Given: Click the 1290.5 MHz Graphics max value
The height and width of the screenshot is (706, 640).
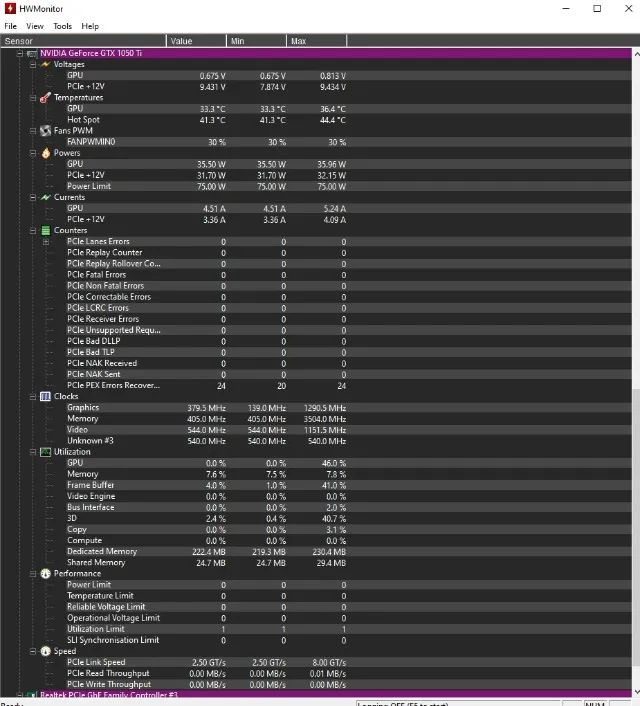Looking at the screenshot, I should pyautogui.click(x=325, y=408).
